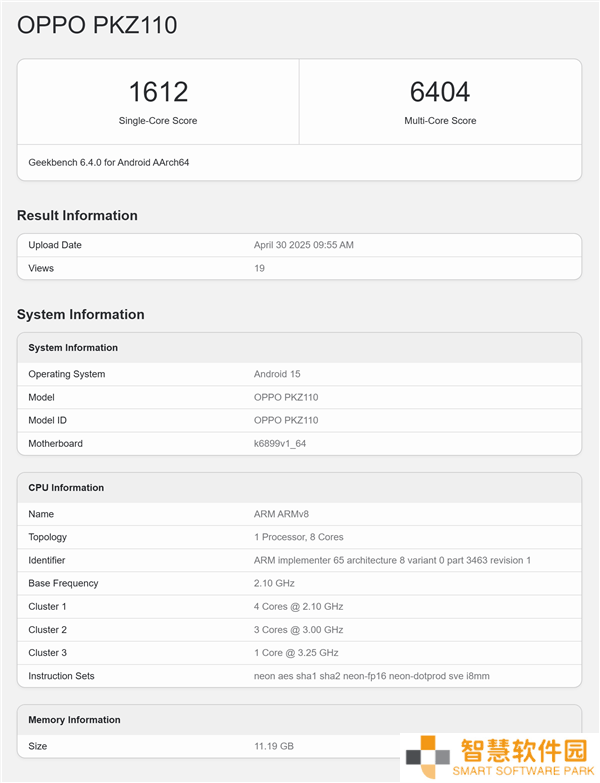
Task: Click the Size row label
Action: pyautogui.click(x=37, y=746)
